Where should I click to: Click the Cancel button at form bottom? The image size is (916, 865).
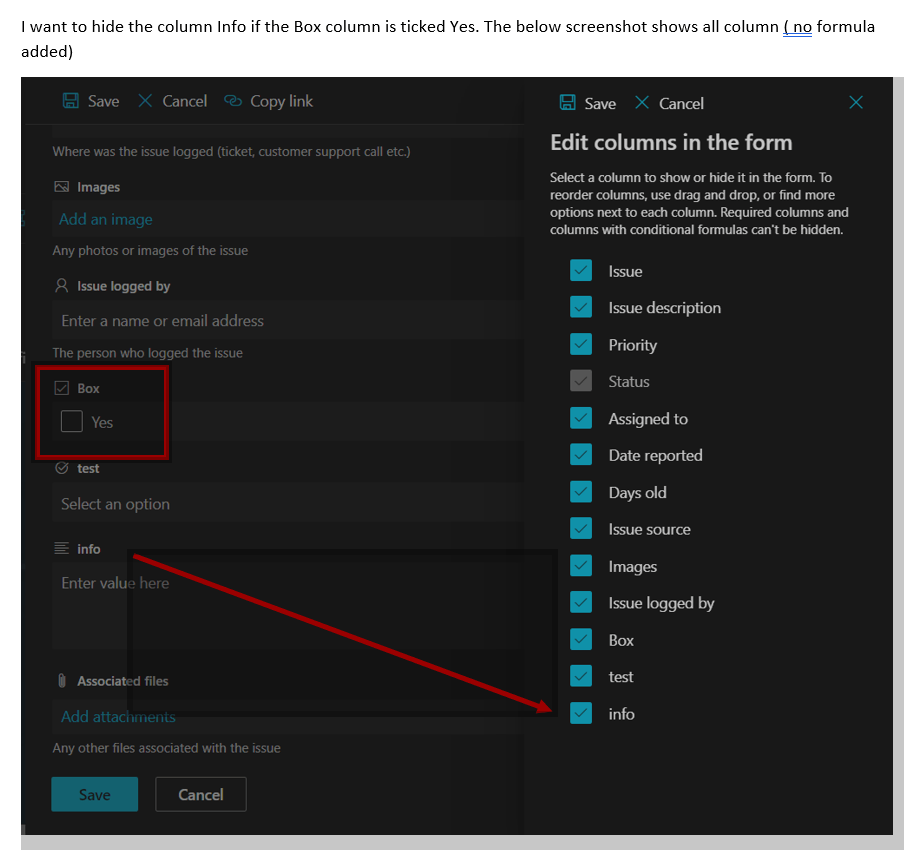(x=201, y=794)
